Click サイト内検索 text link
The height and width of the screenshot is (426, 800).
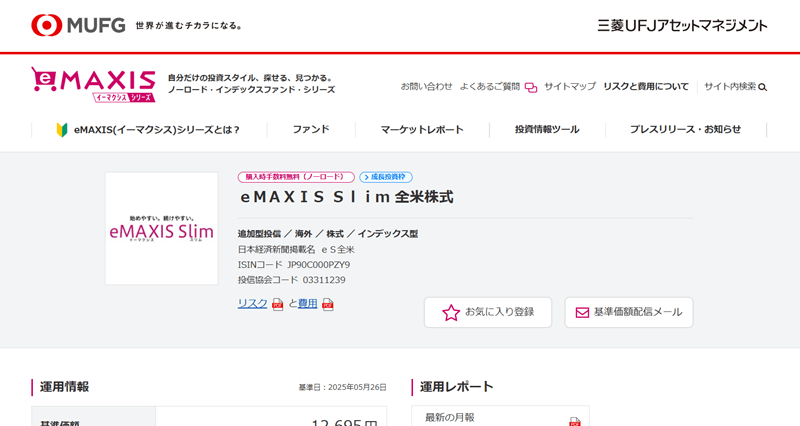point(731,87)
